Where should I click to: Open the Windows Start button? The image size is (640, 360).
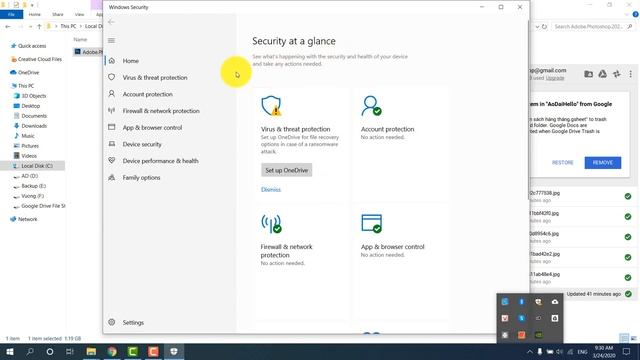(10, 352)
